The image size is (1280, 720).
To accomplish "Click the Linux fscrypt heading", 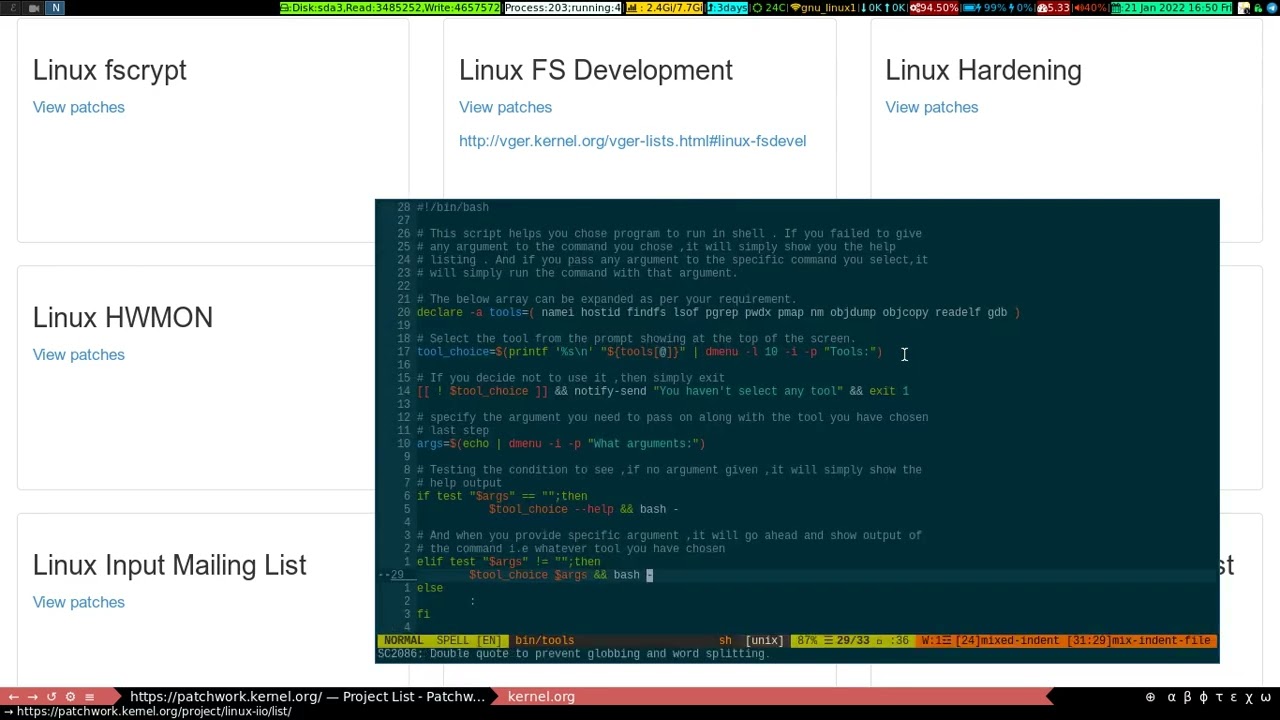I will [x=110, y=70].
